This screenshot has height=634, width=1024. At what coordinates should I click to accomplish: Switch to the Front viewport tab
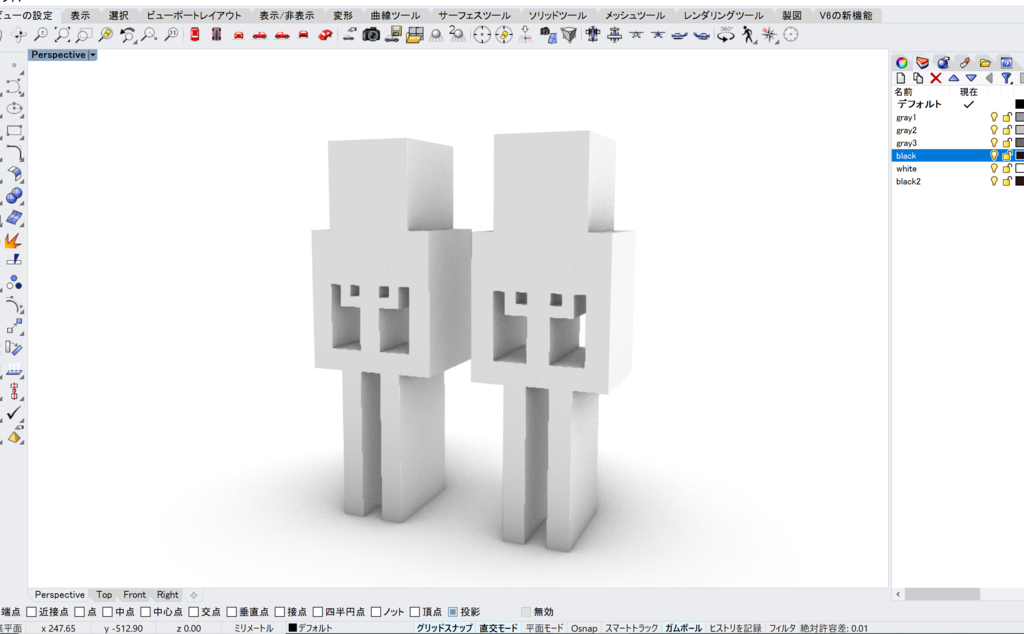pyautogui.click(x=135, y=595)
